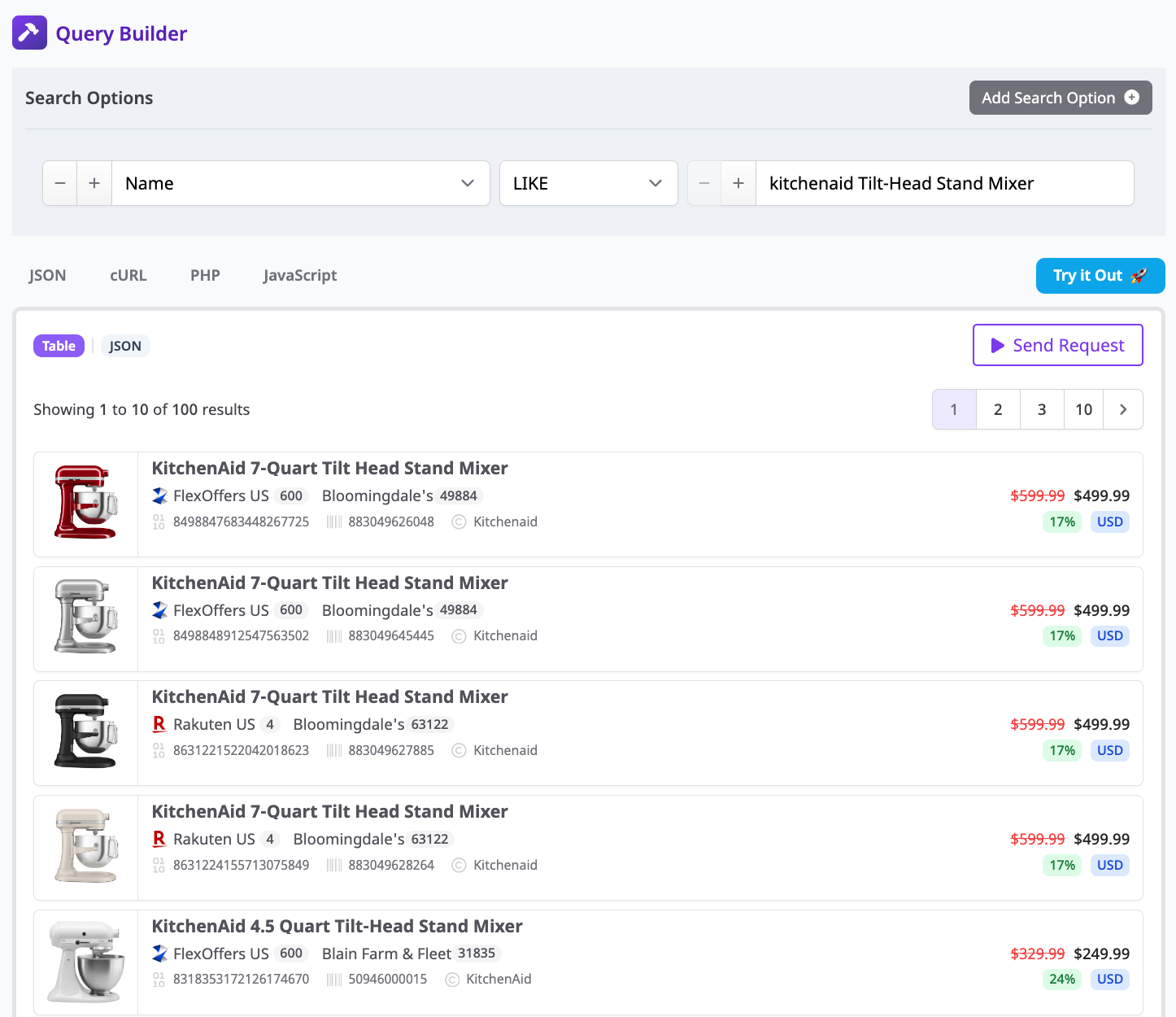Click brand icon next to KitchenAid label

452,979
